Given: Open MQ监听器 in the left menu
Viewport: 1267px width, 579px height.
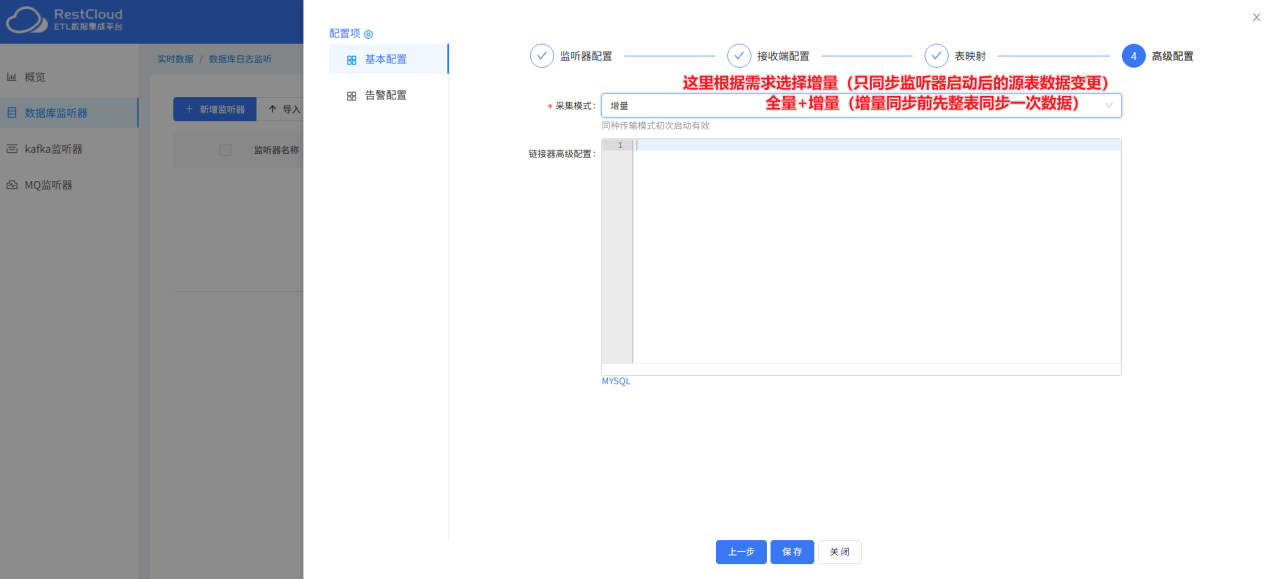Looking at the screenshot, I should [69, 185].
